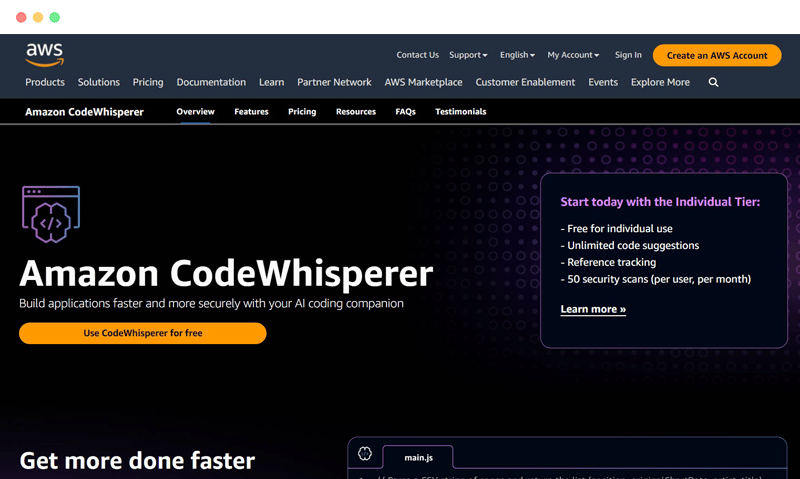
Task: Click the green maximize dot
Action: tap(55, 17)
